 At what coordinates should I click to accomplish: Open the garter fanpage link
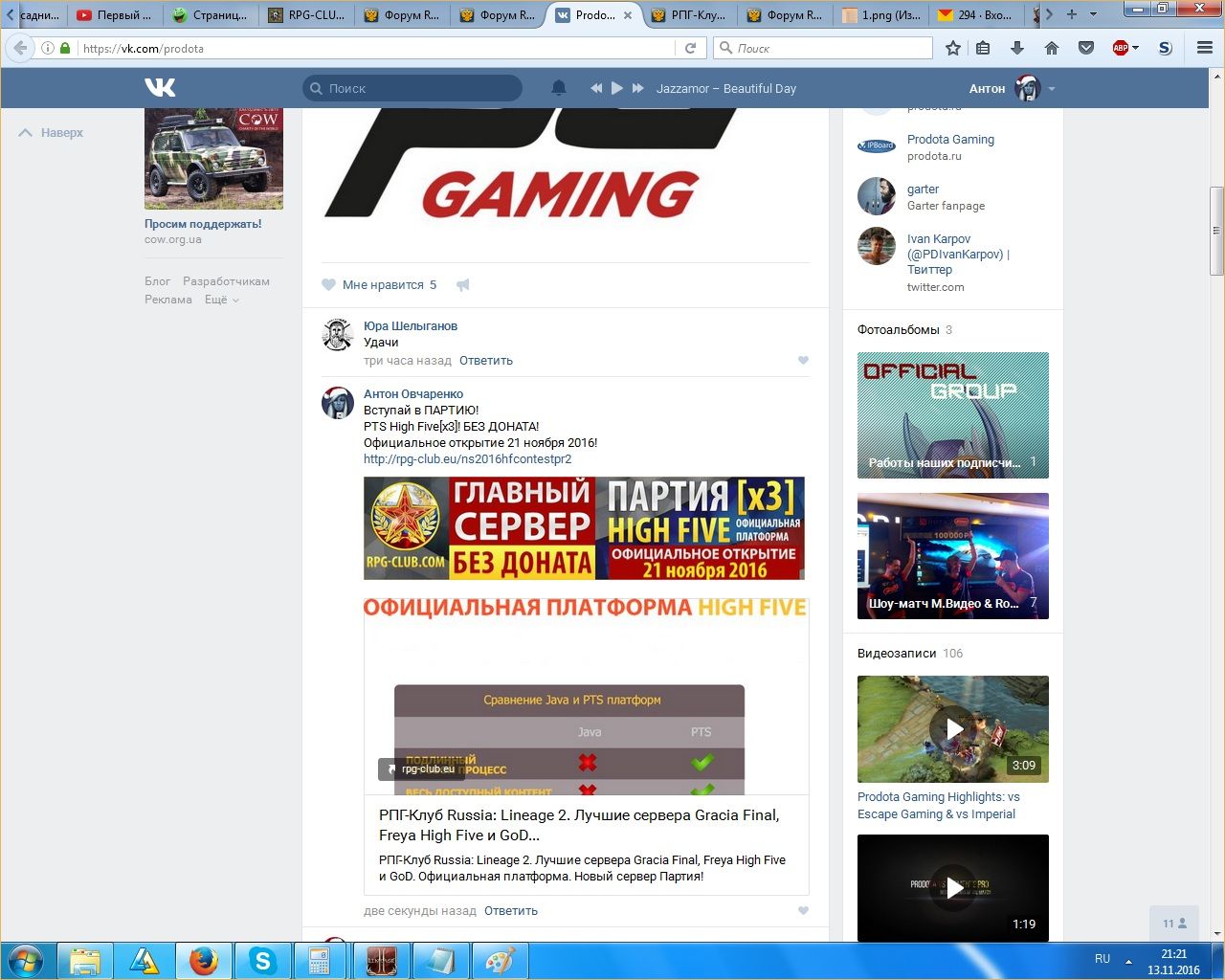[923, 189]
